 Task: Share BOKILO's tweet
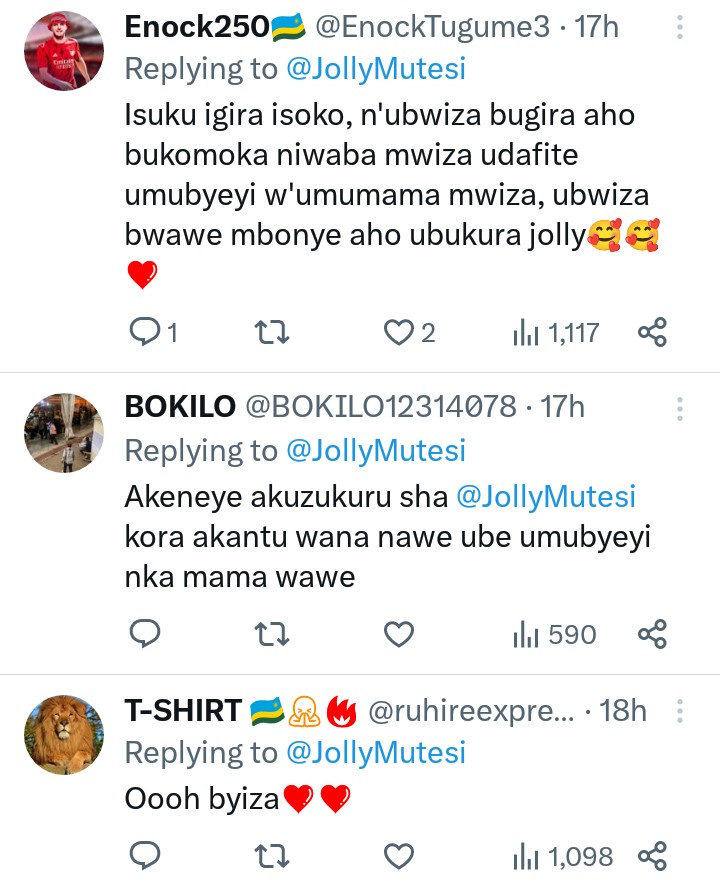(x=652, y=634)
